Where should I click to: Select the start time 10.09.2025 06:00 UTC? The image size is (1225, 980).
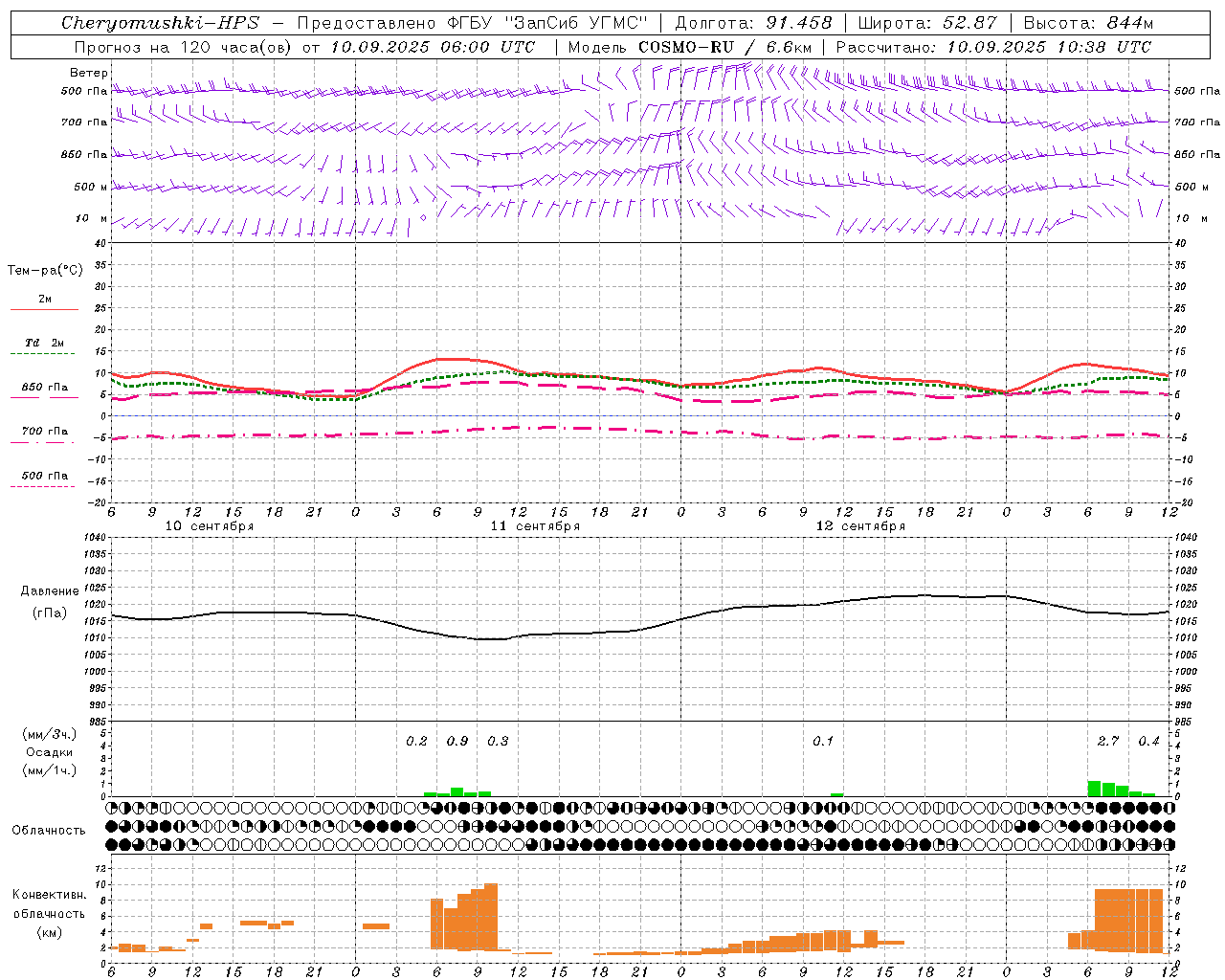click(433, 47)
